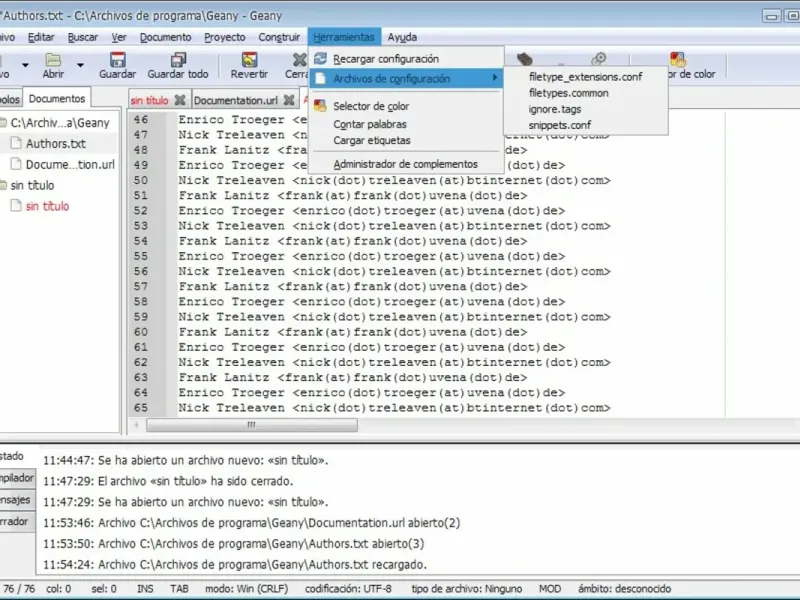800x600 pixels.
Task: Click the Cerrar X icon in toolbar
Action: 299,60
